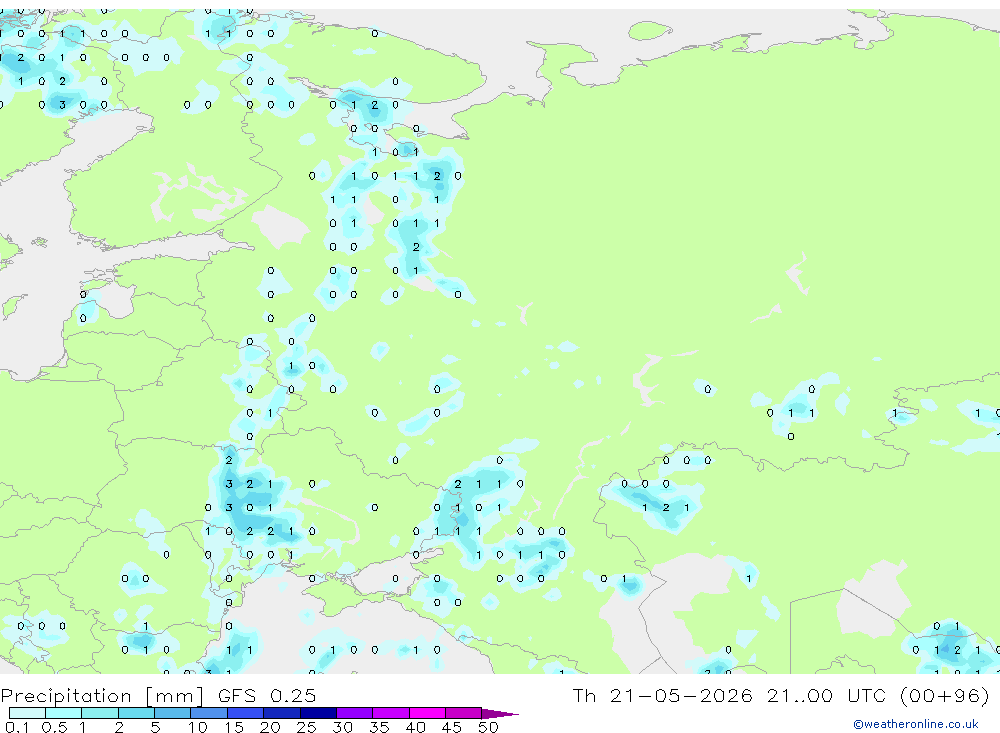Pick the 5–10 mm light blue swatch

[x=173, y=713]
